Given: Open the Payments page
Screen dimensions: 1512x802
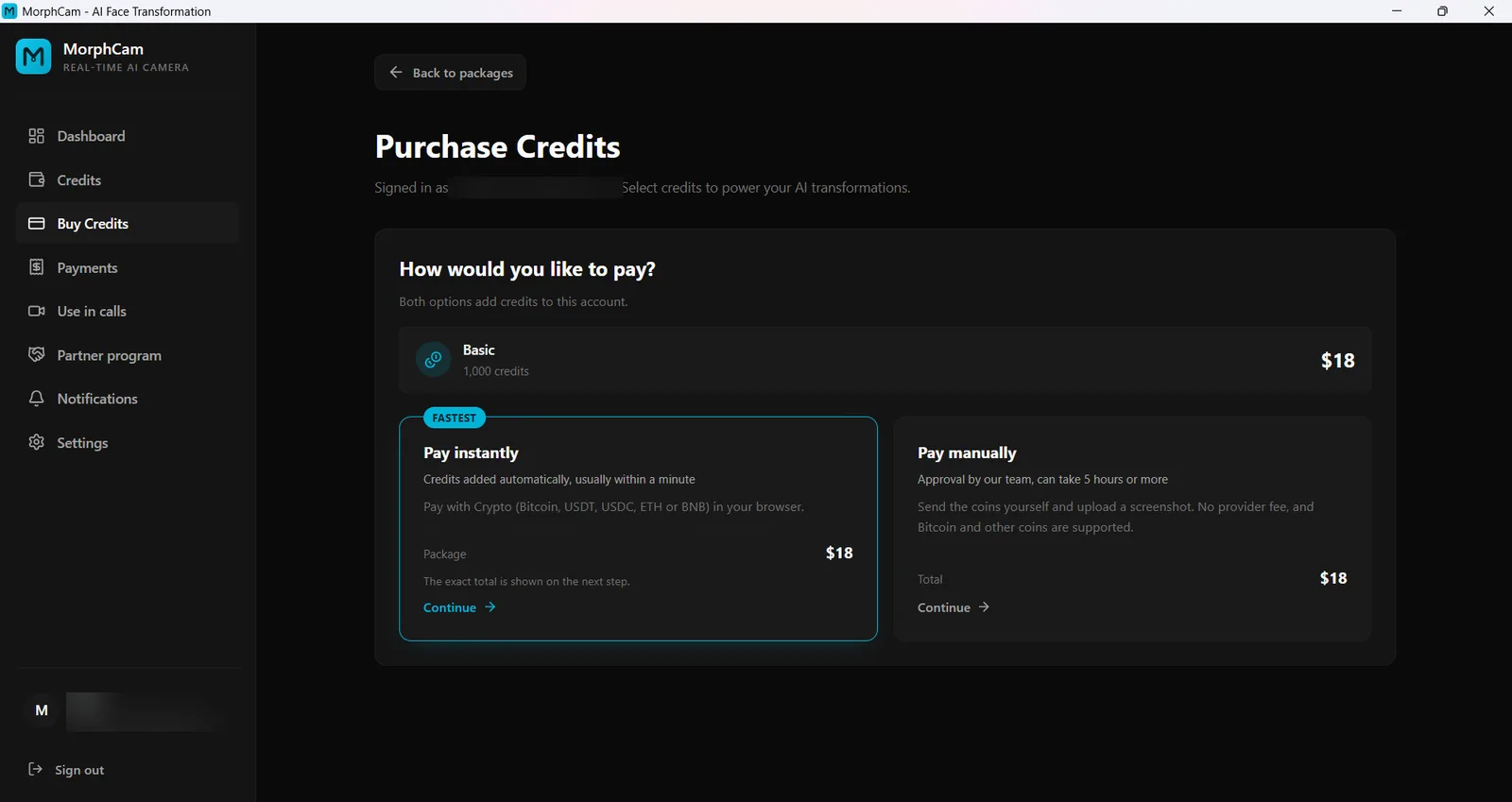Looking at the screenshot, I should click(128, 267).
